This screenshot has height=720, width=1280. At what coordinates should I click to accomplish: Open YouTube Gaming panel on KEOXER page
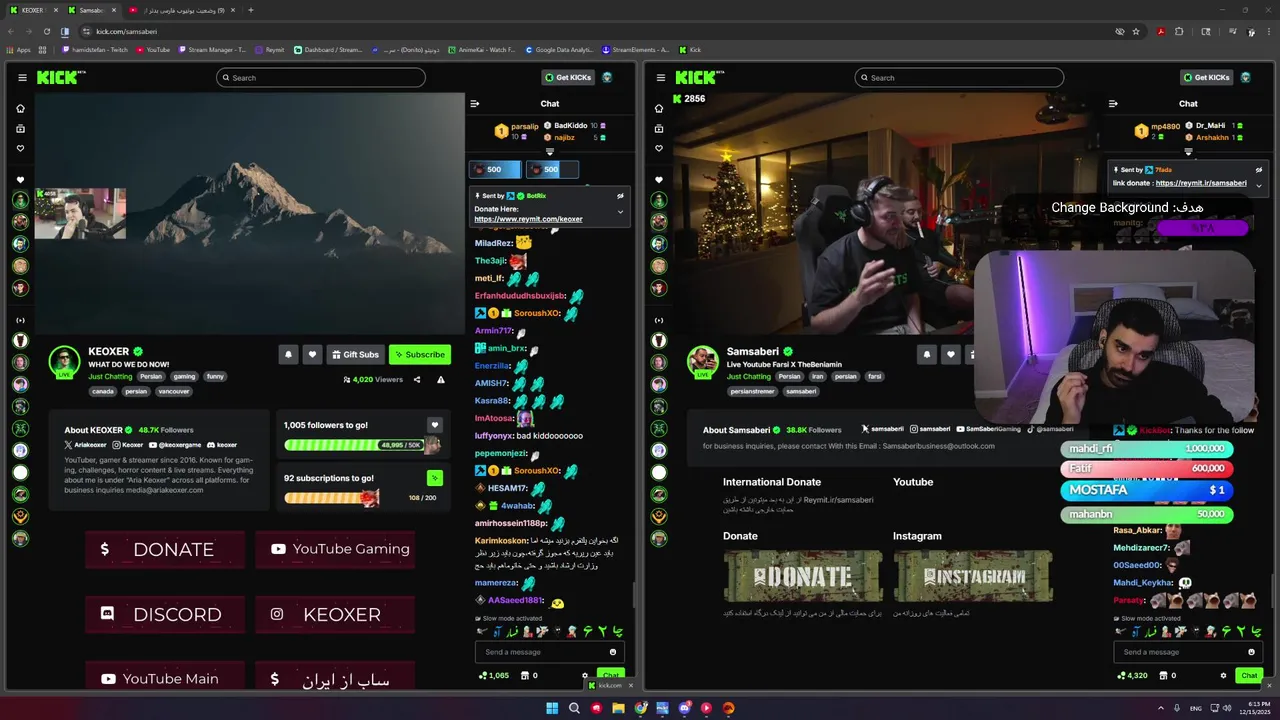tap(335, 549)
